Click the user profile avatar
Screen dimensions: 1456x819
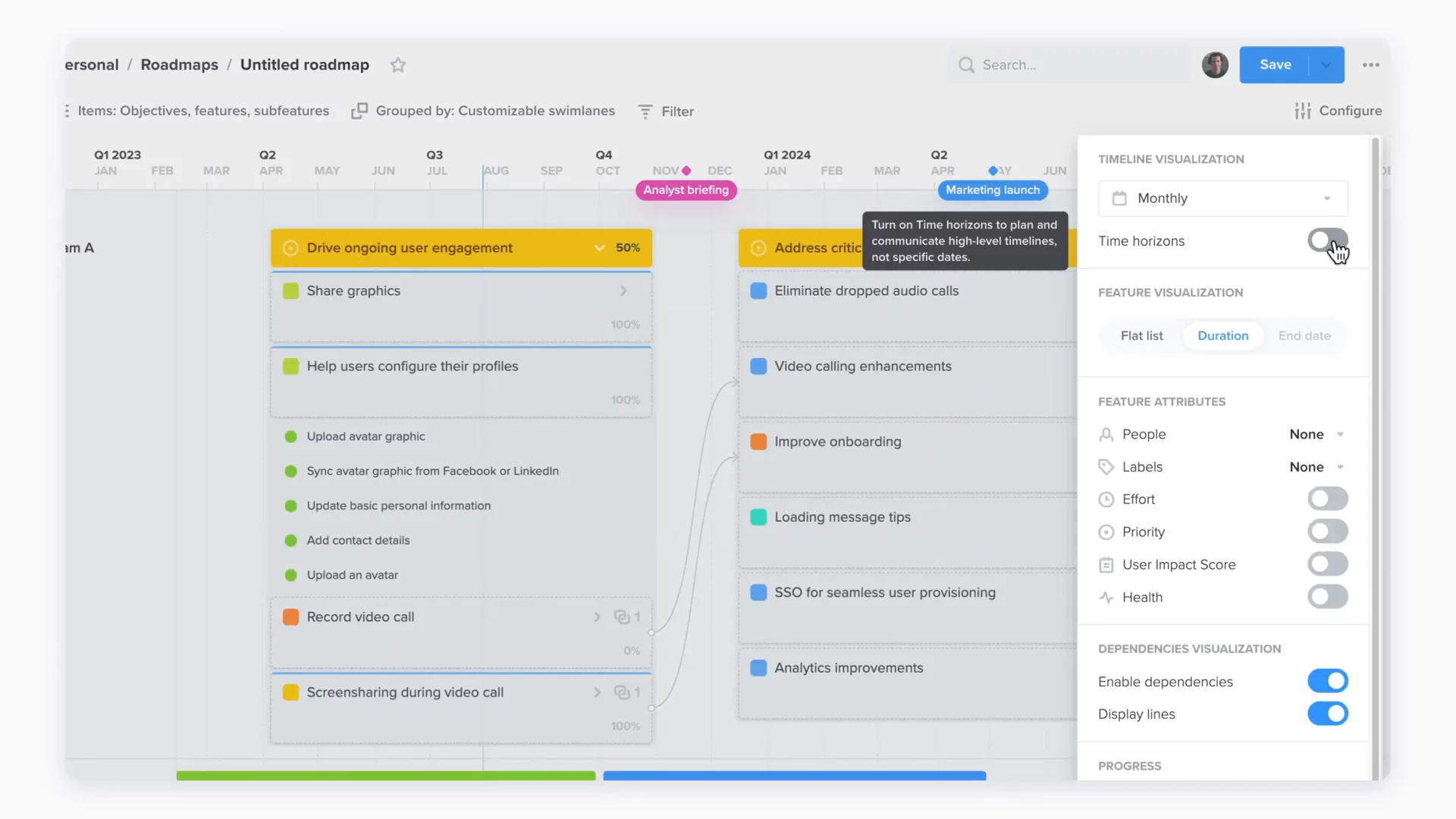[1215, 65]
